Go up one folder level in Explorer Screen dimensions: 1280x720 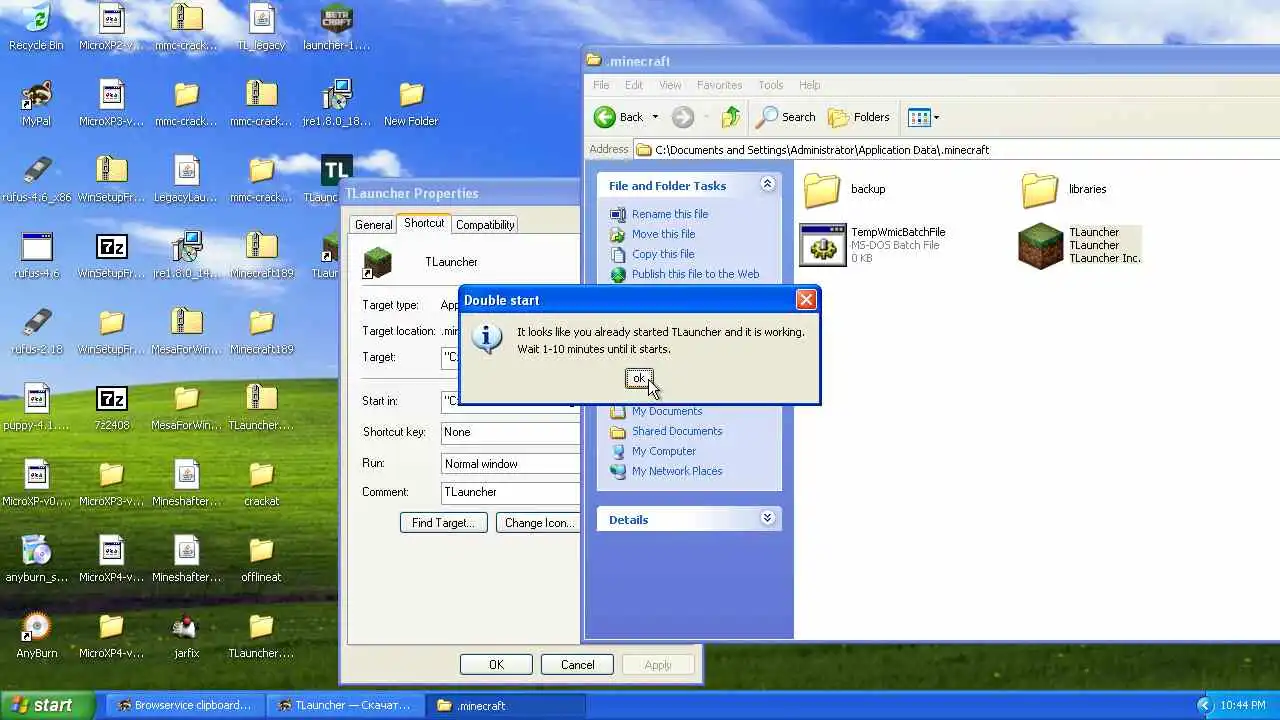tap(731, 117)
